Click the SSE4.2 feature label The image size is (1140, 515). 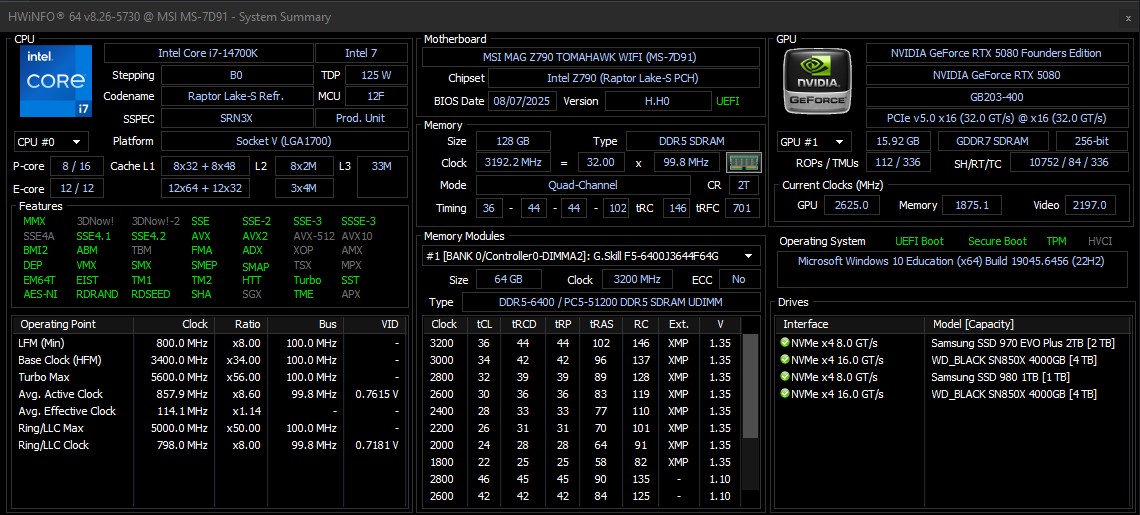click(148, 236)
